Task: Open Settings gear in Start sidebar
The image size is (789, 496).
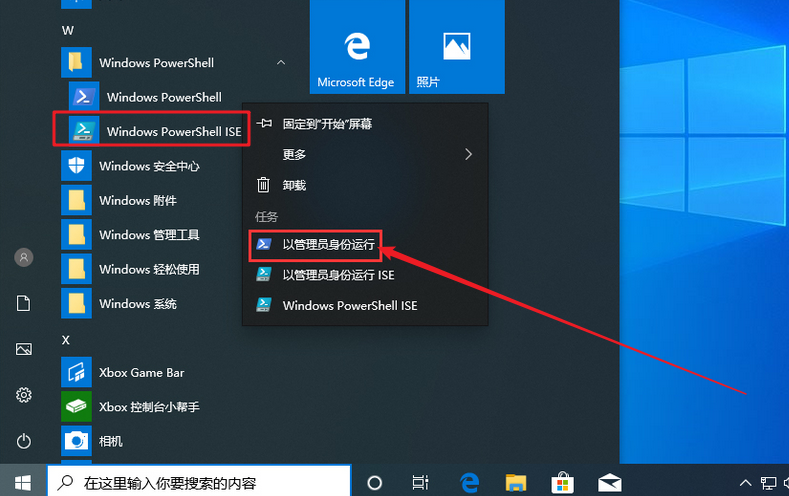Action: click(24, 395)
